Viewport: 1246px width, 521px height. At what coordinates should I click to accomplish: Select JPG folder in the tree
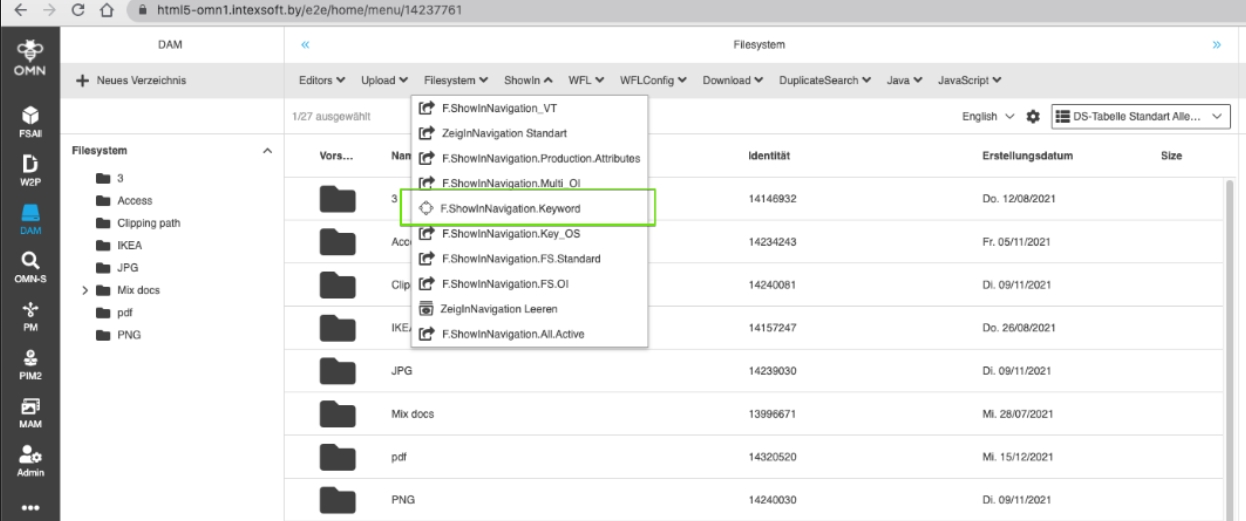click(117, 267)
